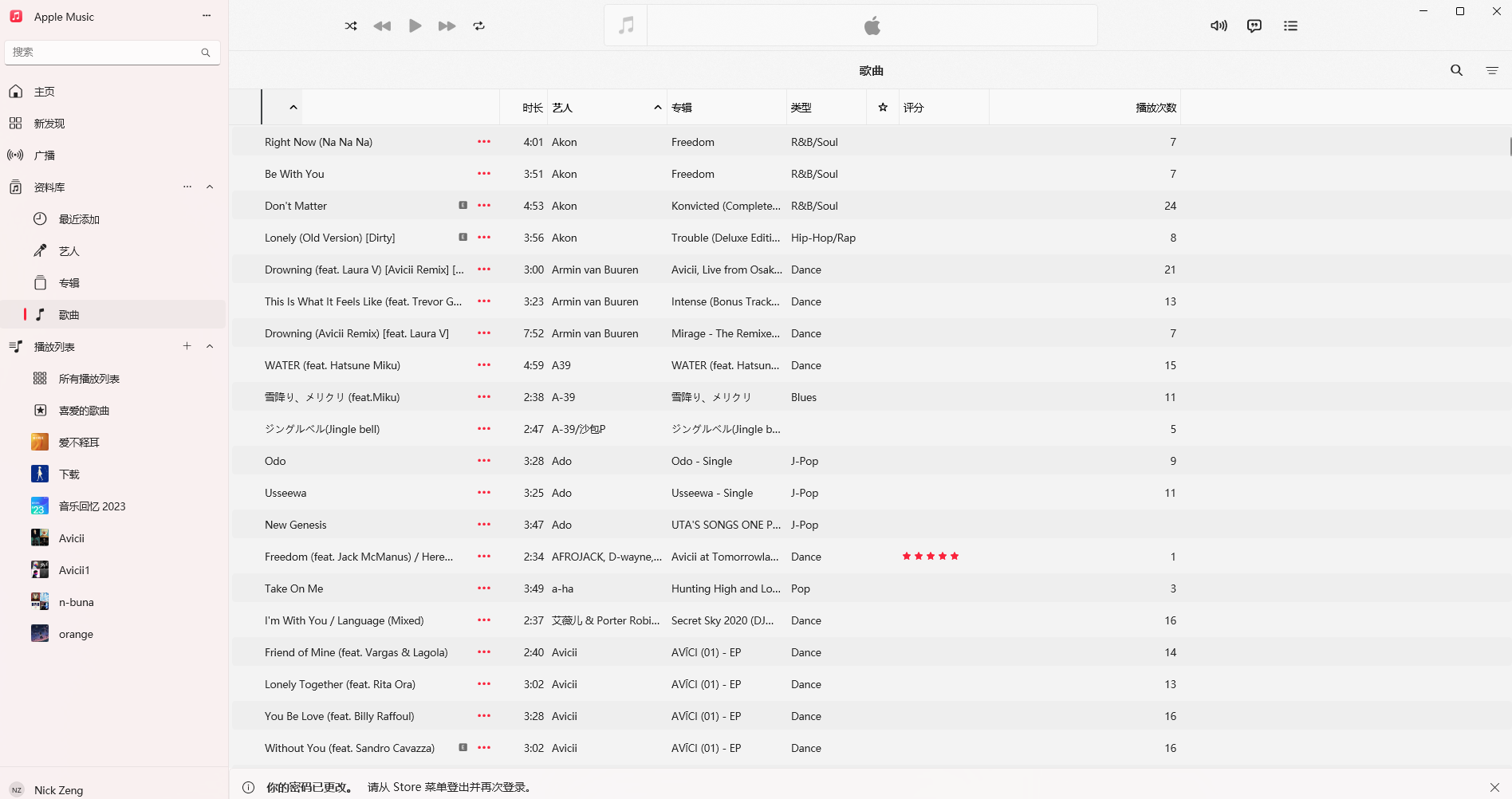The width and height of the screenshot is (1512, 799).
Task: Click the search icon above the song list
Action: tap(1456, 70)
